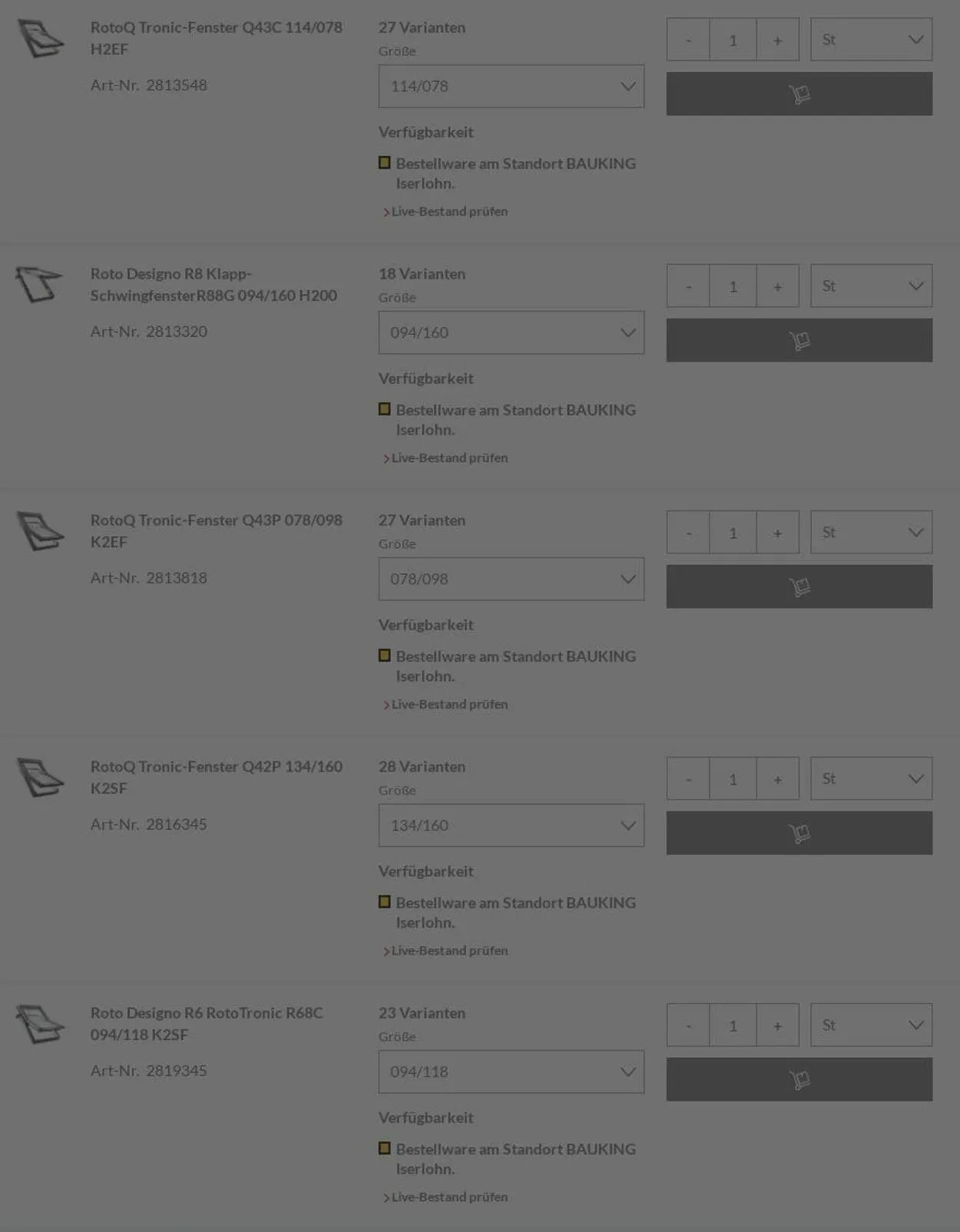Open Roto Designo R8 Klapp-Schwingfenster product title

(x=214, y=284)
